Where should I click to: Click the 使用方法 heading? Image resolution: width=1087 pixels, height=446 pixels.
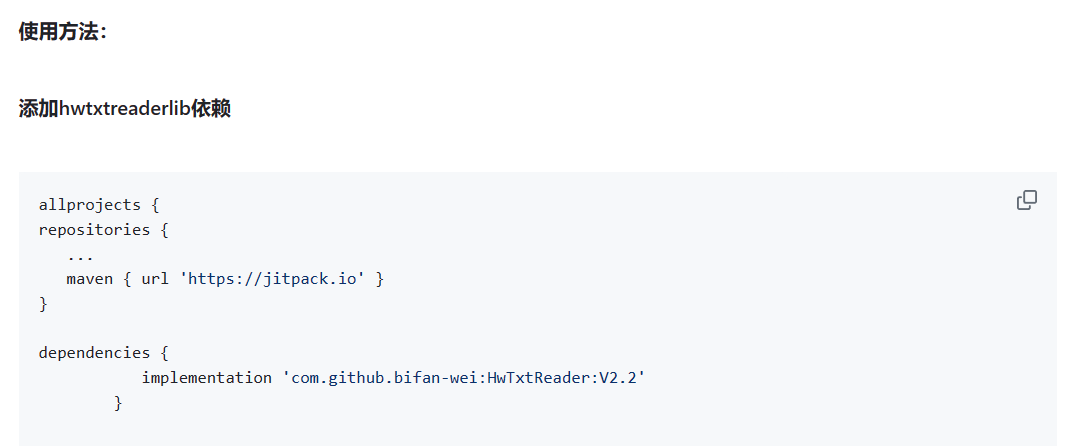coord(62,32)
